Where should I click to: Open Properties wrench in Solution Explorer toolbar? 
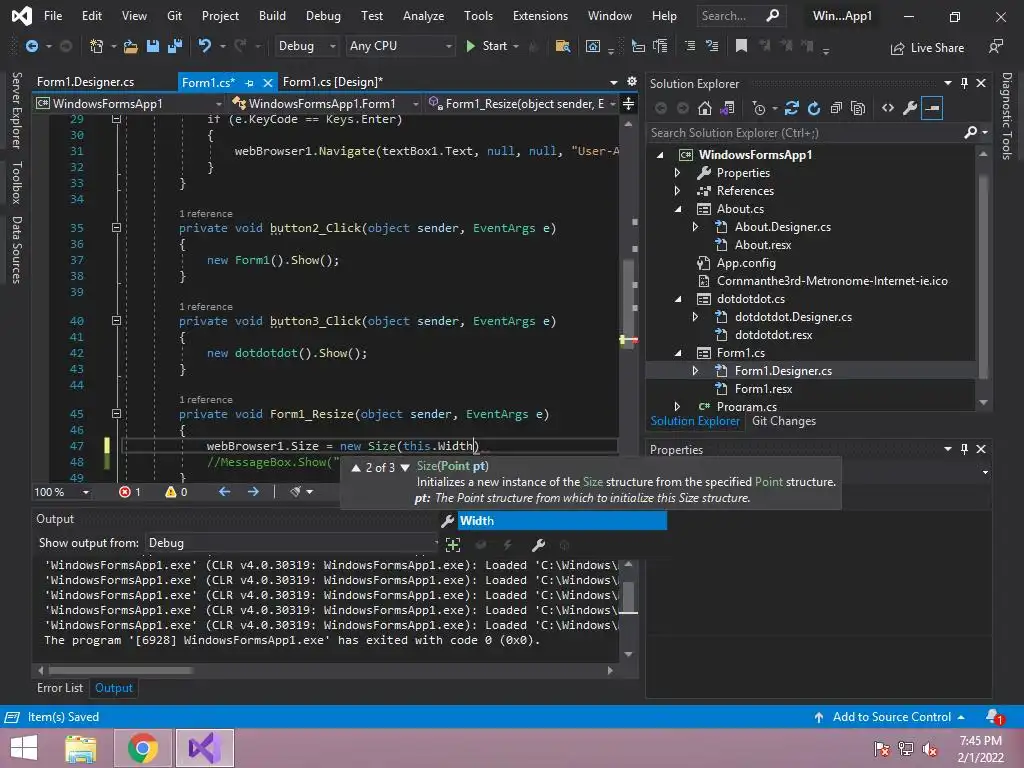pos(910,108)
